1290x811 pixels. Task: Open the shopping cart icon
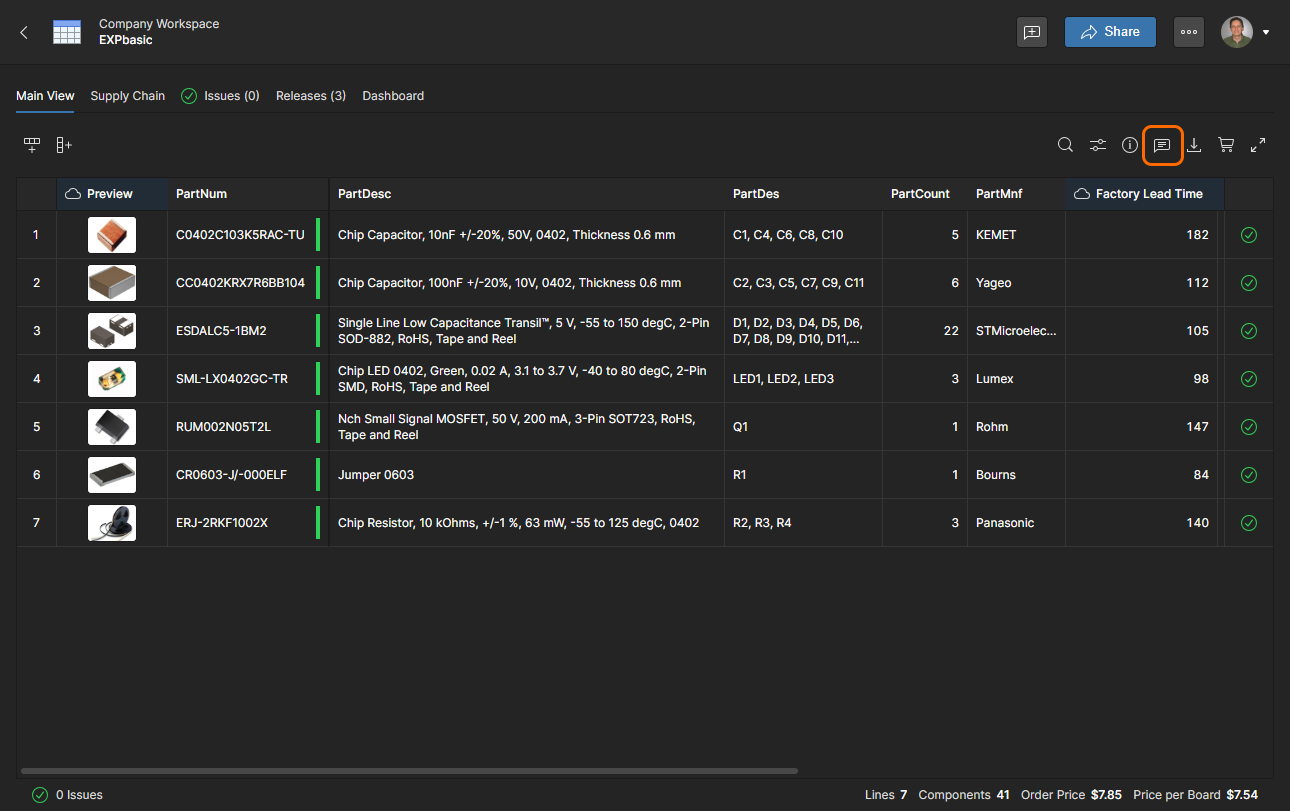coord(1226,145)
